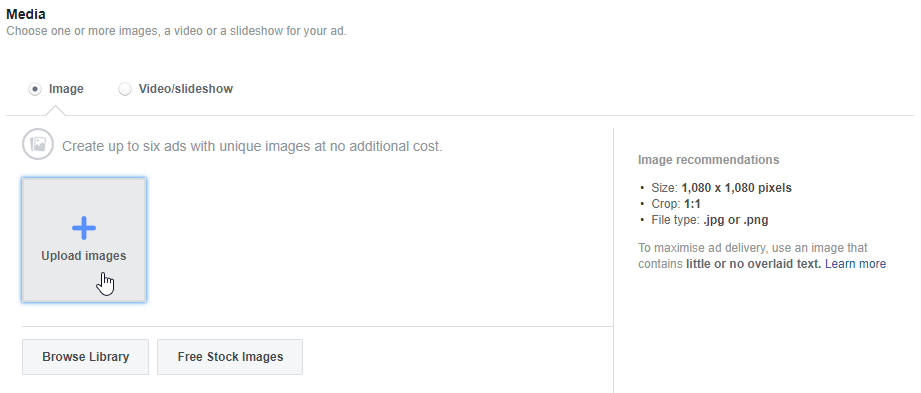
Task: Click the blue plus icon
Action: [84, 228]
